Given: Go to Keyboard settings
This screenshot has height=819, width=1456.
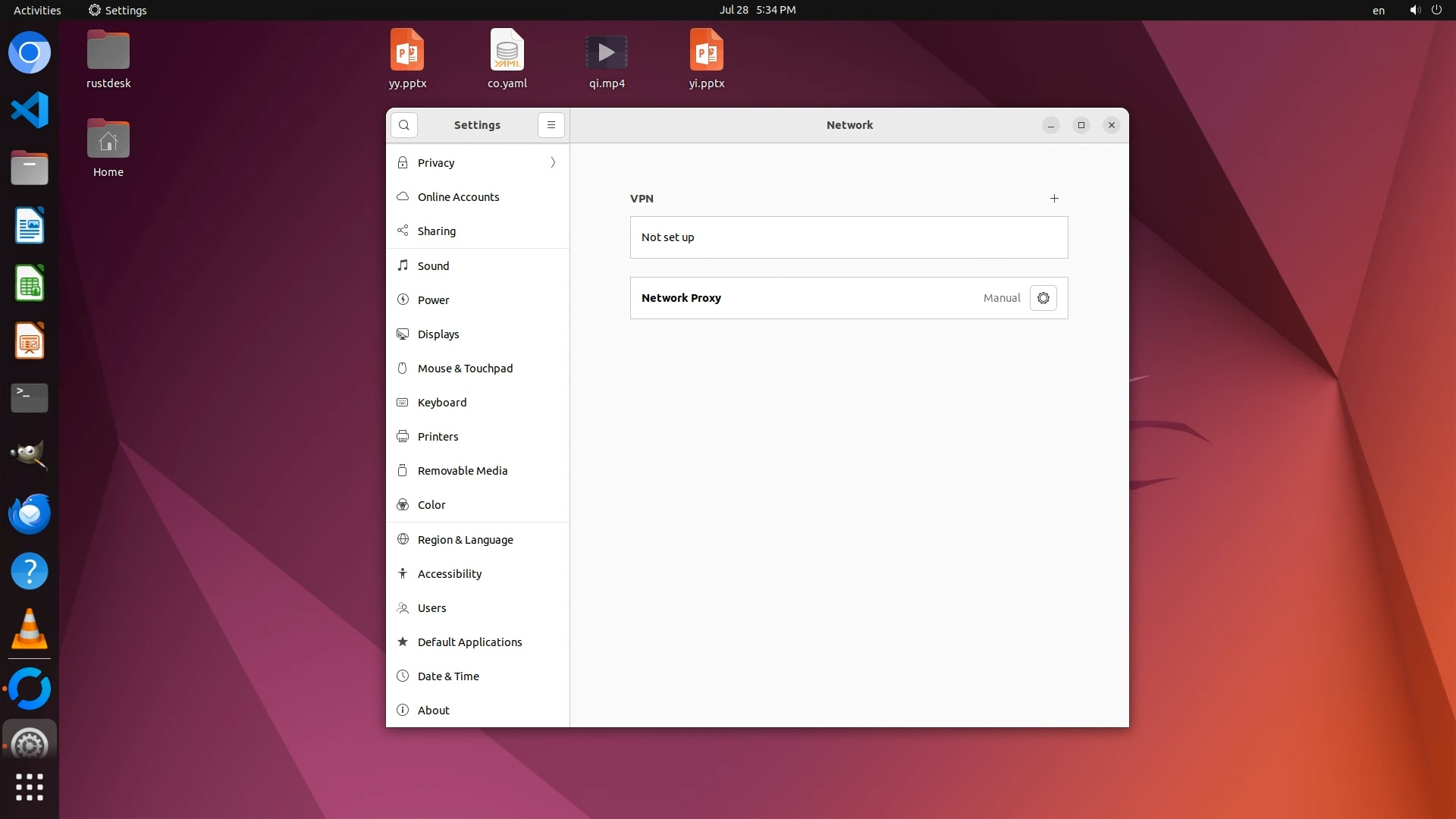Looking at the screenshot, I should coord(441,403).
